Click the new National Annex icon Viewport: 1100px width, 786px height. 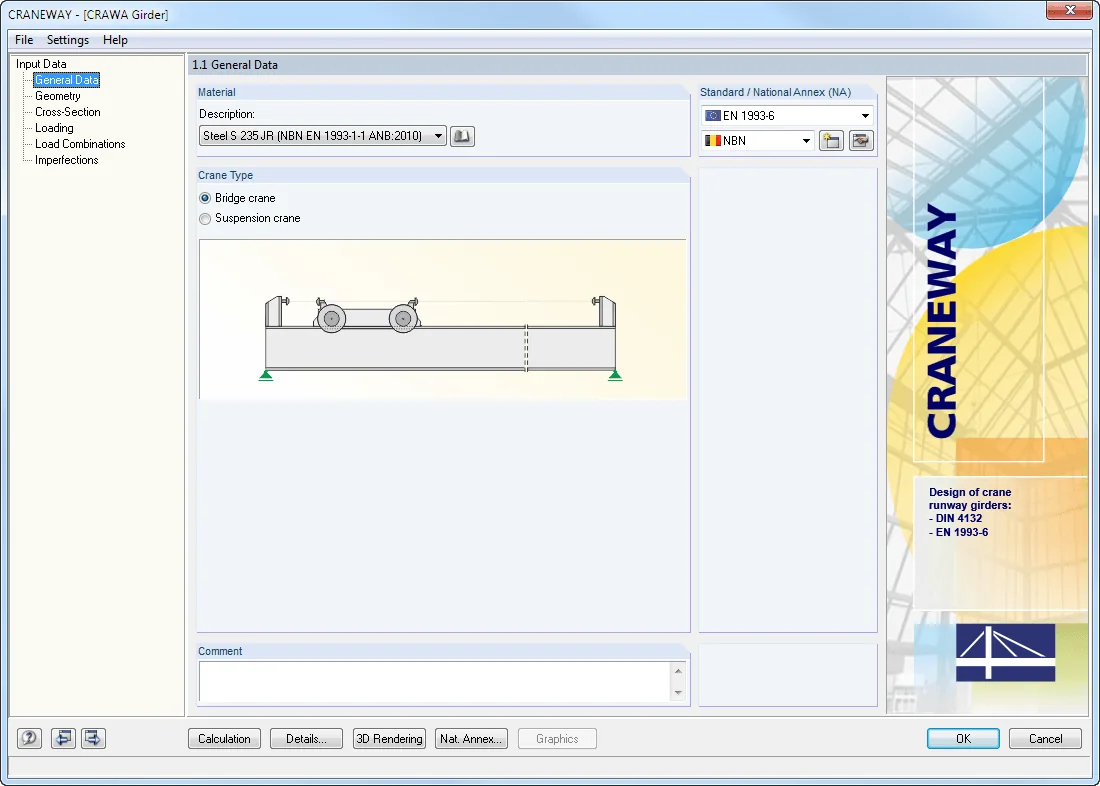click(x=831, y=141)
